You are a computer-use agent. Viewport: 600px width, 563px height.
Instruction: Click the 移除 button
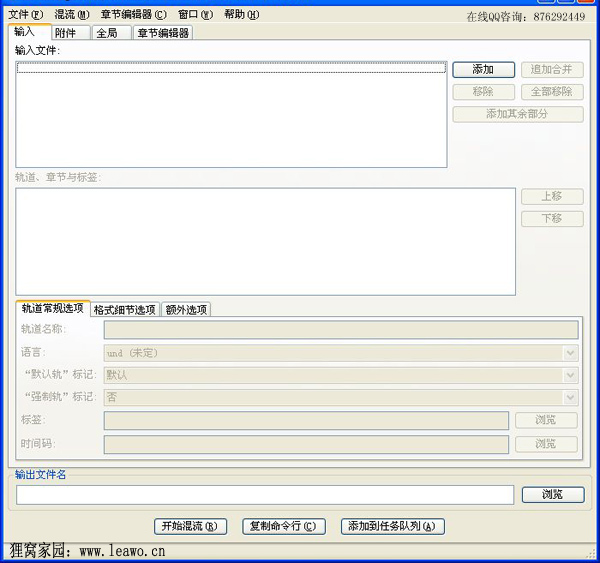[483, 92]
